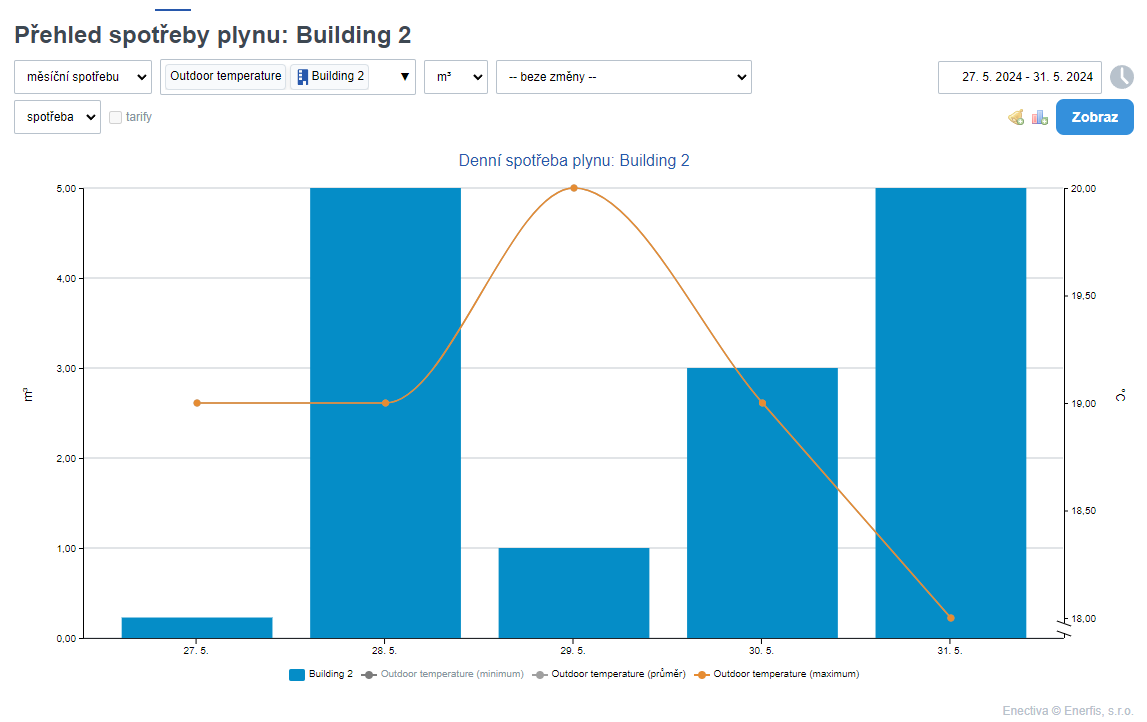Screen dimensions: 1147x722
Task: Open the měsíční spotřebu dropdown
Action: 83,77
